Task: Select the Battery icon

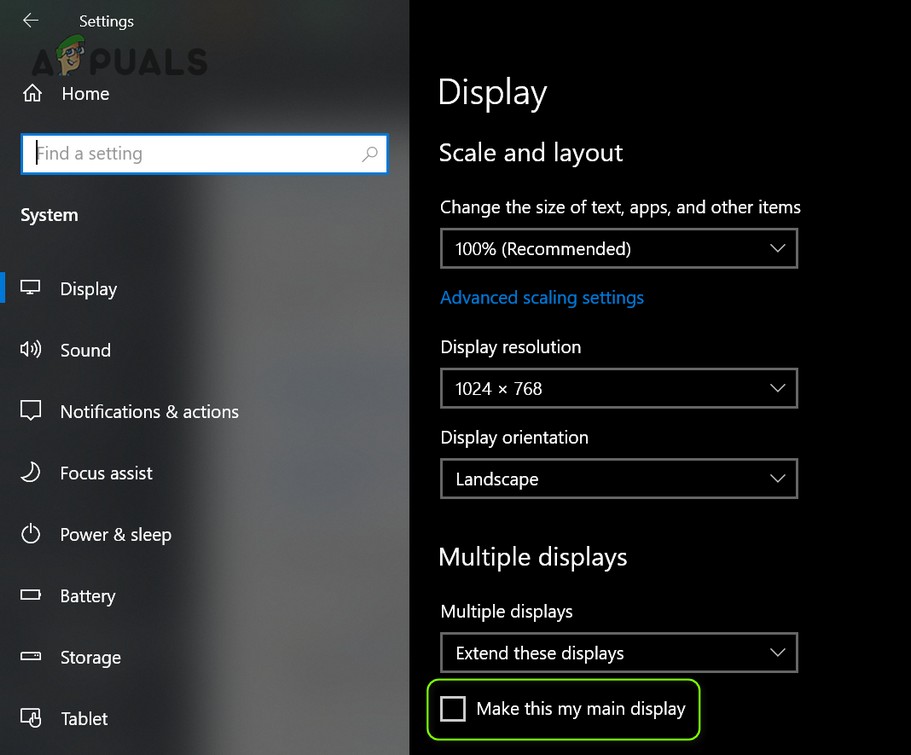Action: pyautogui.click(x=31, y=596)
